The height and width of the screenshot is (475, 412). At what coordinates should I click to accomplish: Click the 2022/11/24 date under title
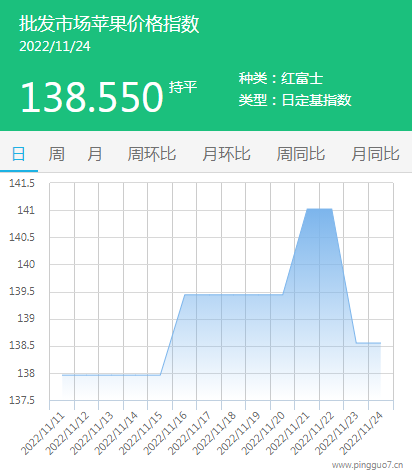[55, 46]
